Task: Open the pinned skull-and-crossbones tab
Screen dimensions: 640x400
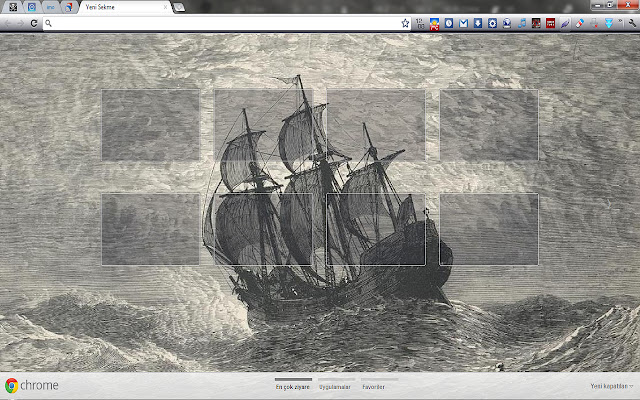Action: click(x=13, y=7)
